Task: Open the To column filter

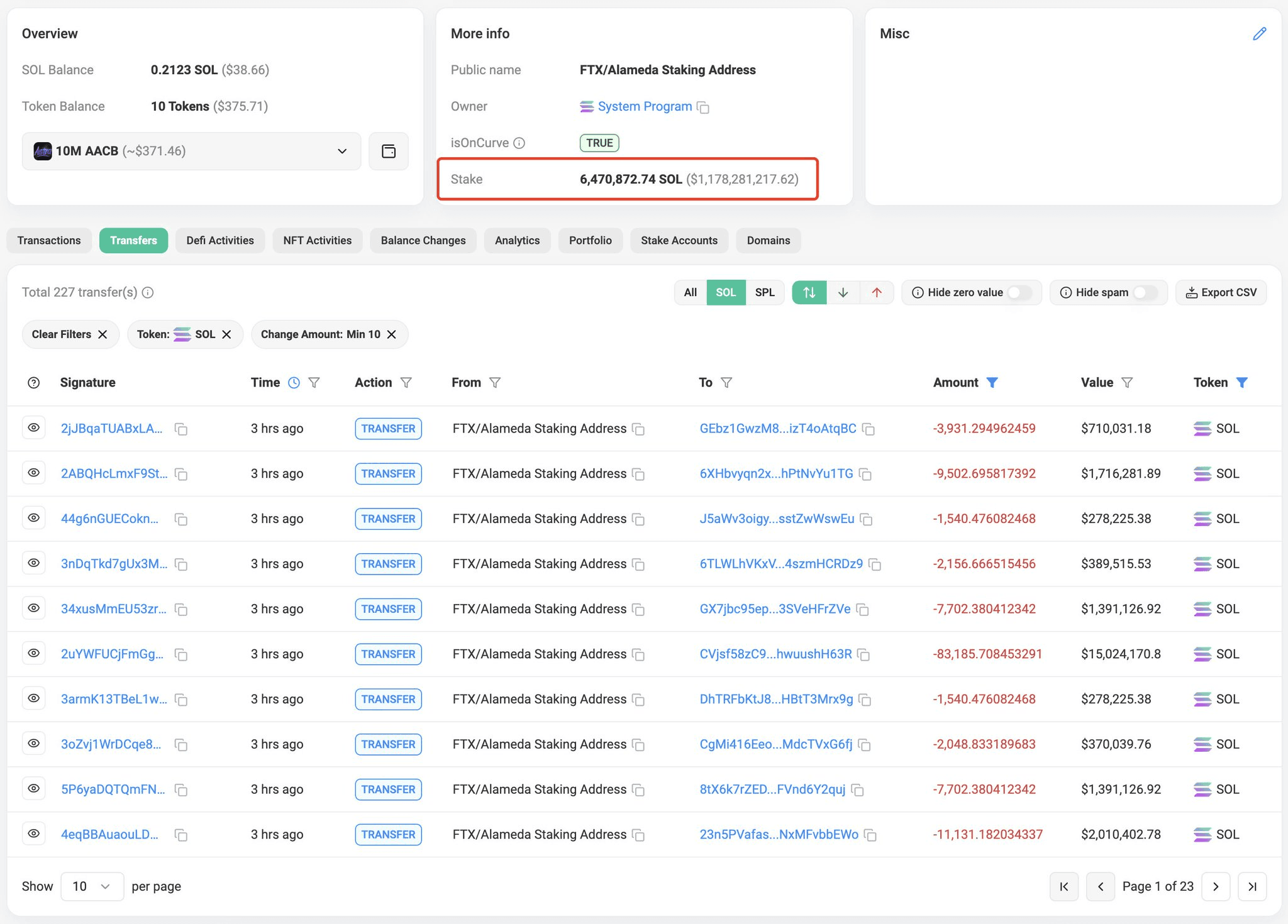Action: tap(726, 383)
